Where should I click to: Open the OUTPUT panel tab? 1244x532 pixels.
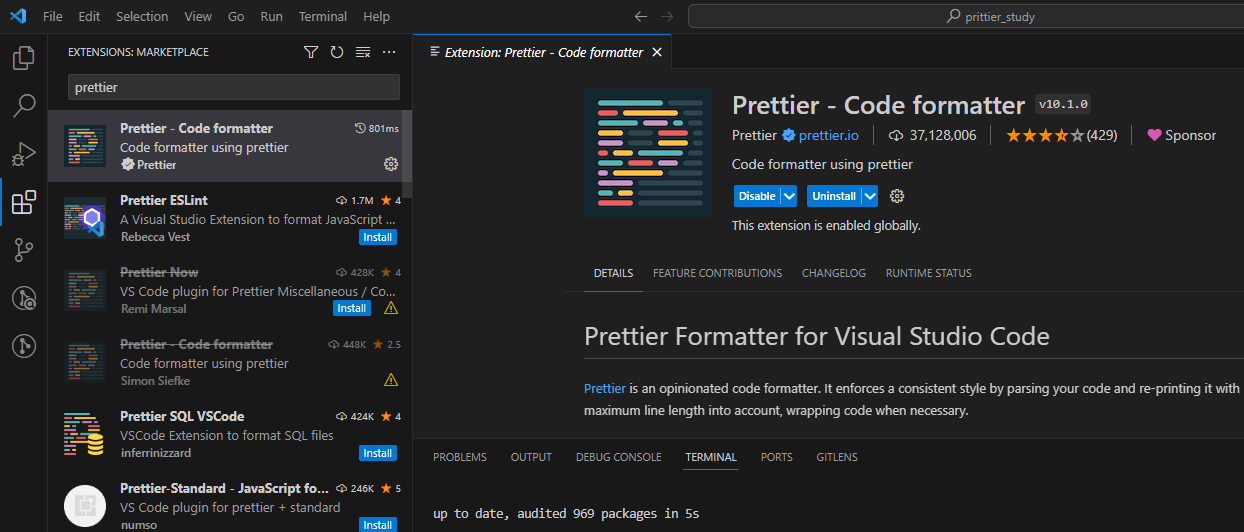point(531,457)
